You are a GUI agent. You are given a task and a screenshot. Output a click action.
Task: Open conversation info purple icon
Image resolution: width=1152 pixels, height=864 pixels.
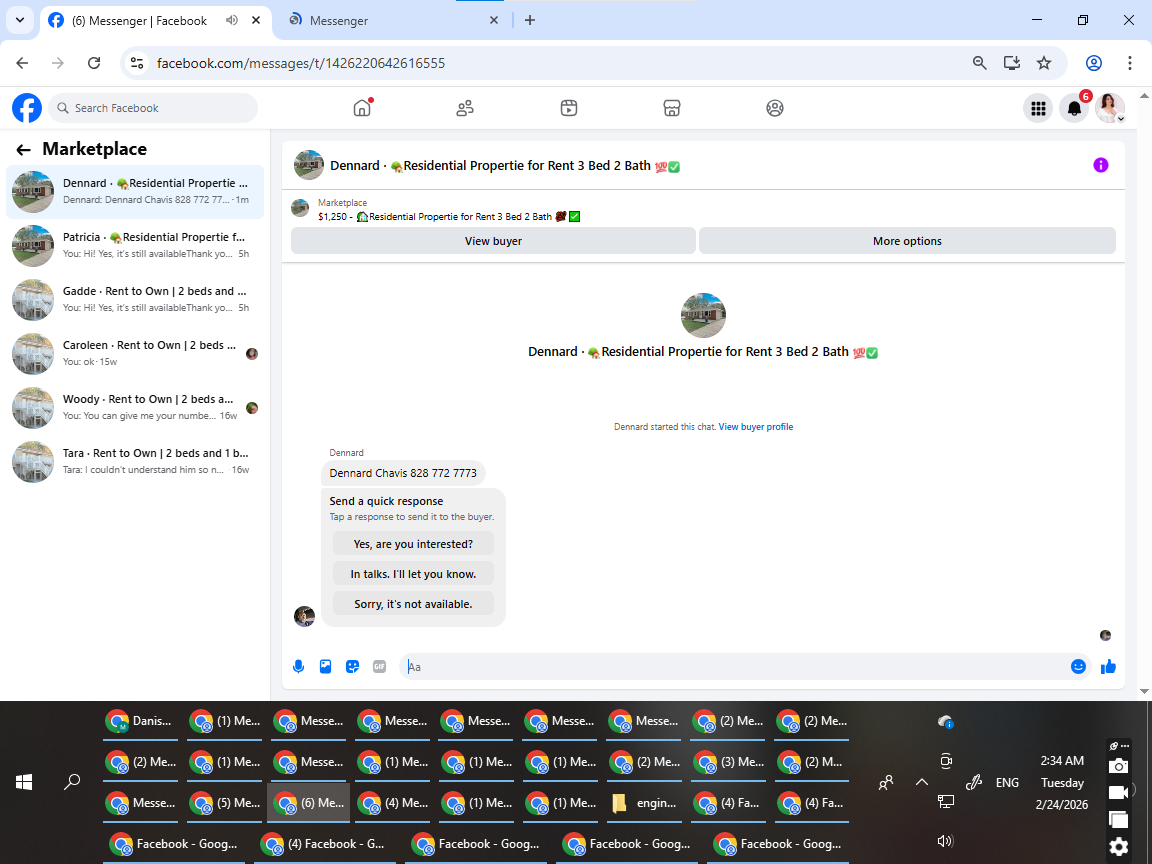click(1101, 165)
